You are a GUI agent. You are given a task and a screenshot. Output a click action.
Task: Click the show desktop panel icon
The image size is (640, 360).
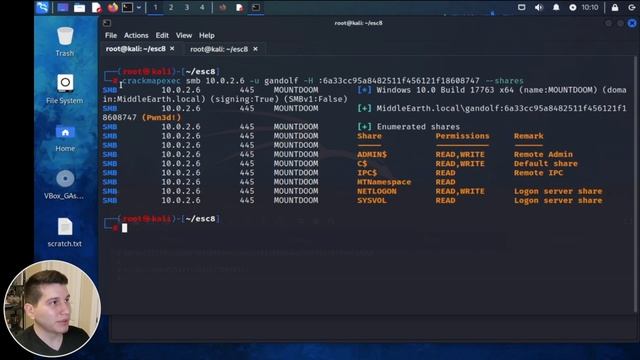click(x=62, y=7)
